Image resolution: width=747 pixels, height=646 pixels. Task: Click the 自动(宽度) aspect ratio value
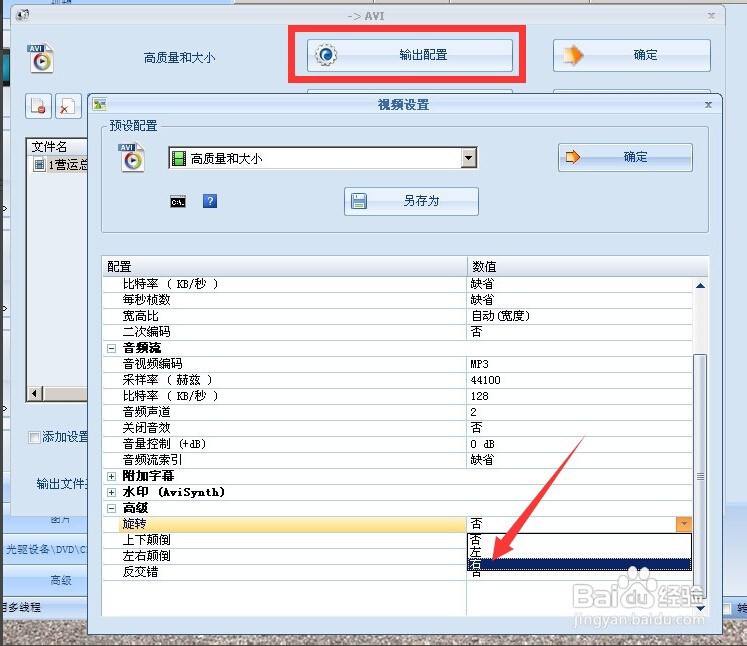[500, 316]
